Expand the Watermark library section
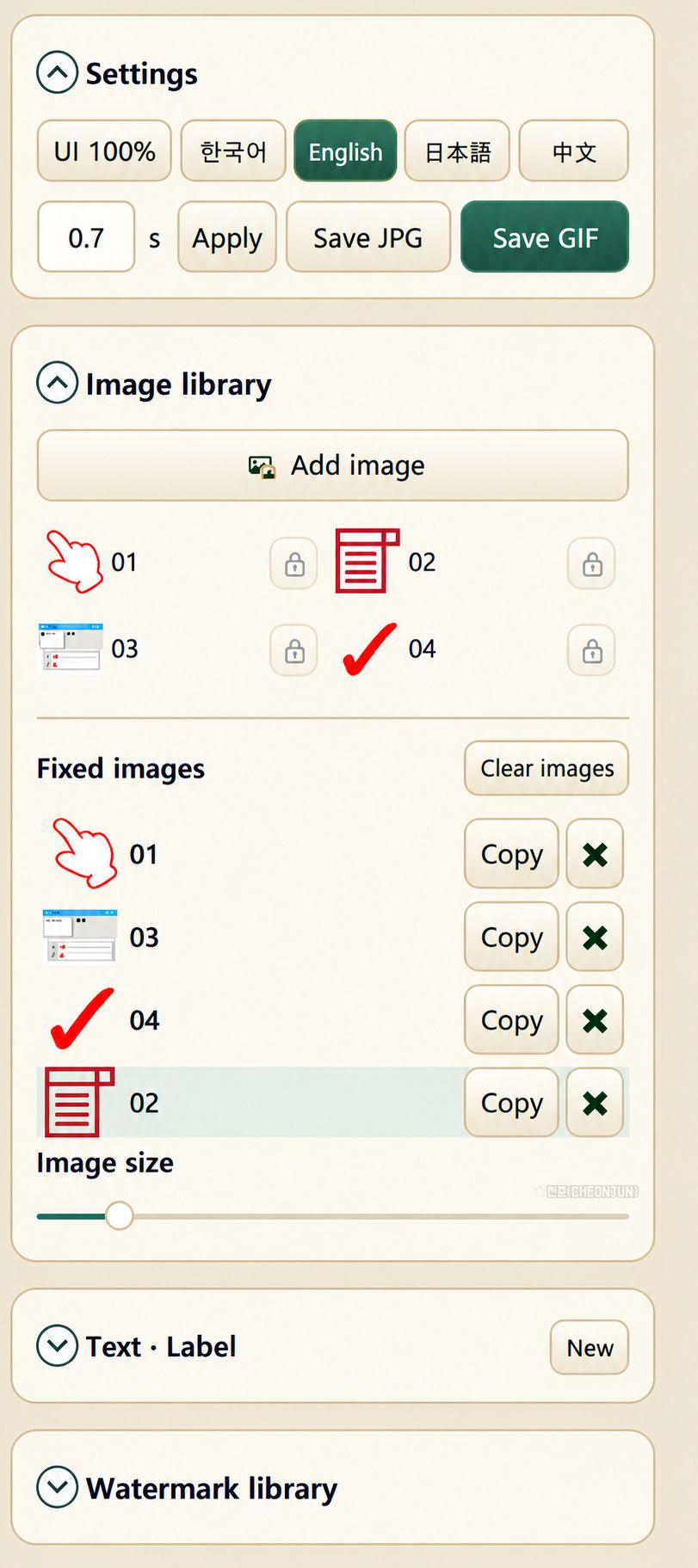Image resolution: width=698 pixels, height=1568 pixels. pyautogui.click(x=58, y=1487)
